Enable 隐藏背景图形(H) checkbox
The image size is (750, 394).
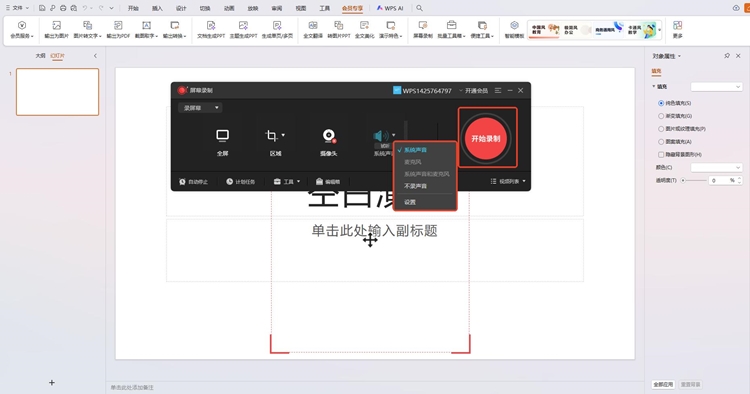point(661,155)
